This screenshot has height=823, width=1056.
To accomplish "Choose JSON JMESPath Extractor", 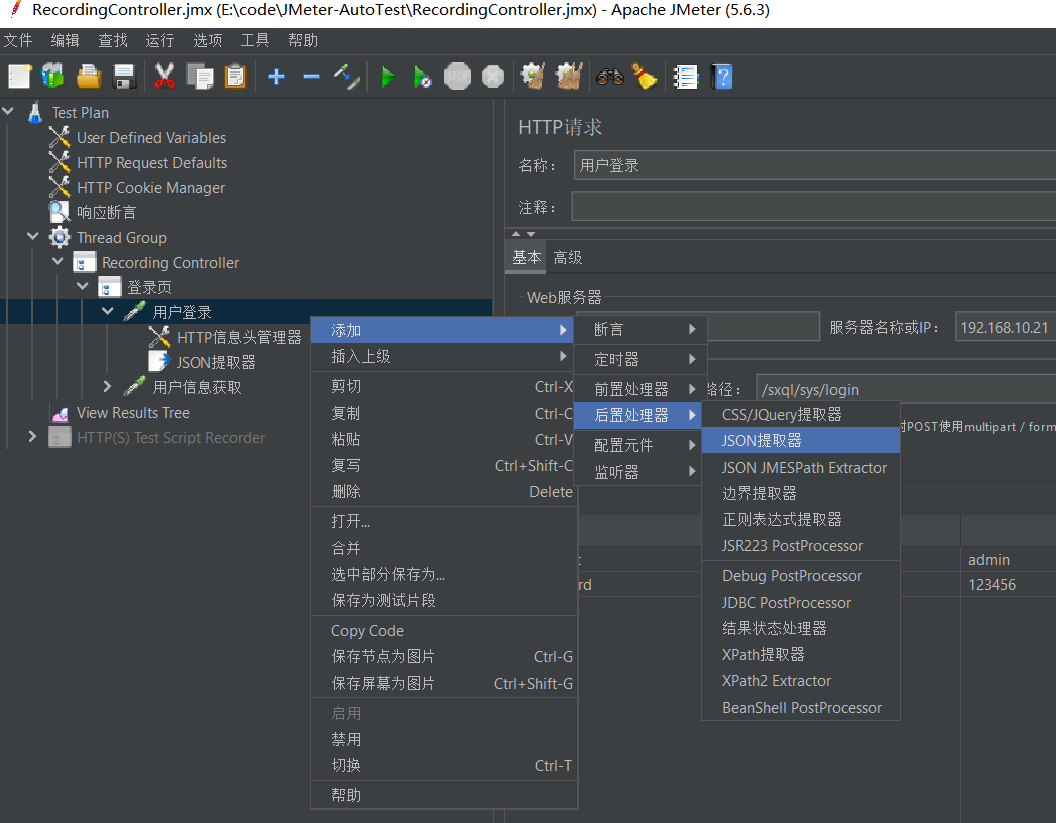I will pos(801,467).
